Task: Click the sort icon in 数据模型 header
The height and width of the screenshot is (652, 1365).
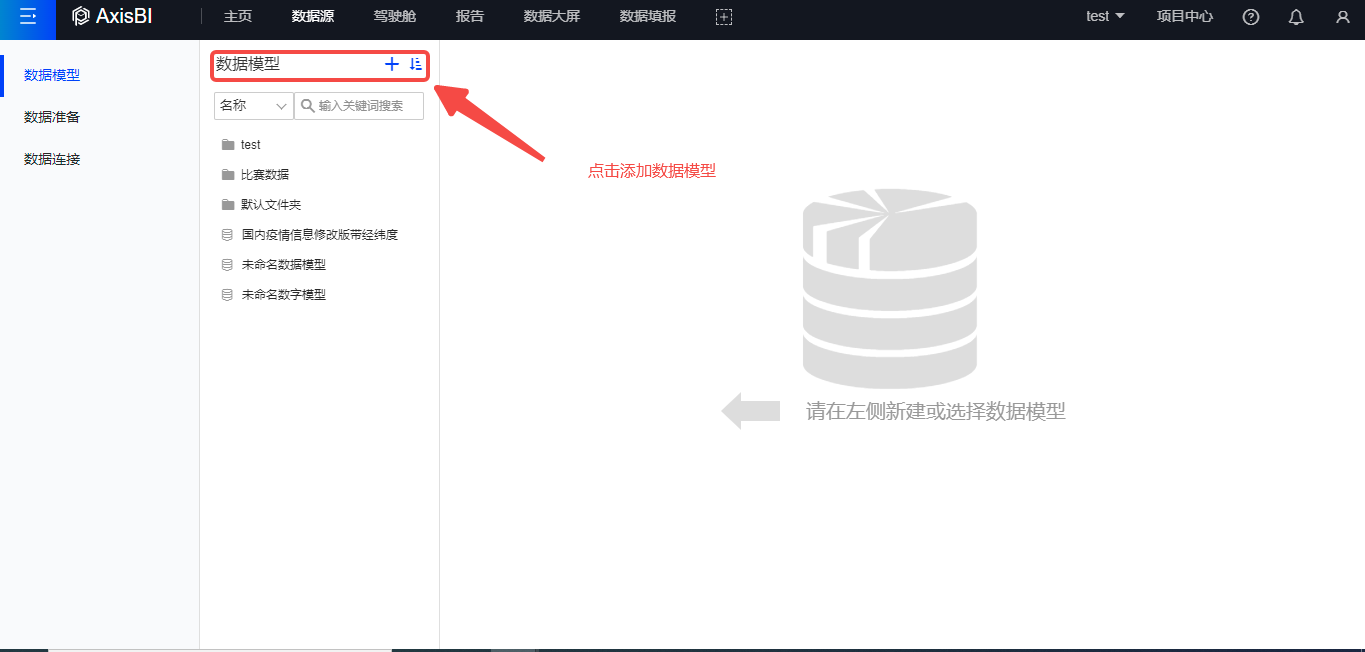Action: click(416, 64)
